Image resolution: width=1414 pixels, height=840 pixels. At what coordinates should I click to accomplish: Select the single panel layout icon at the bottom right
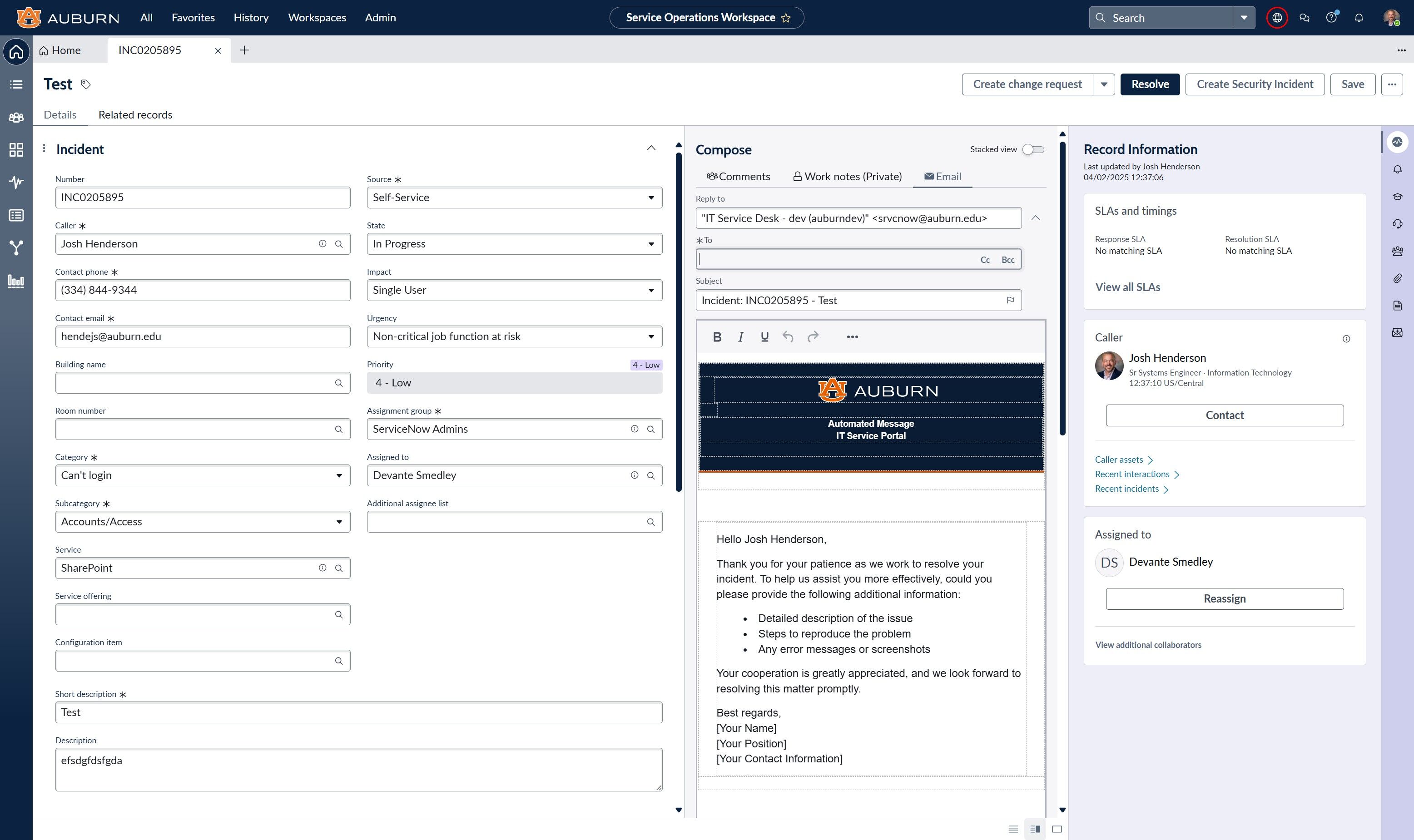pos(1057,829)
